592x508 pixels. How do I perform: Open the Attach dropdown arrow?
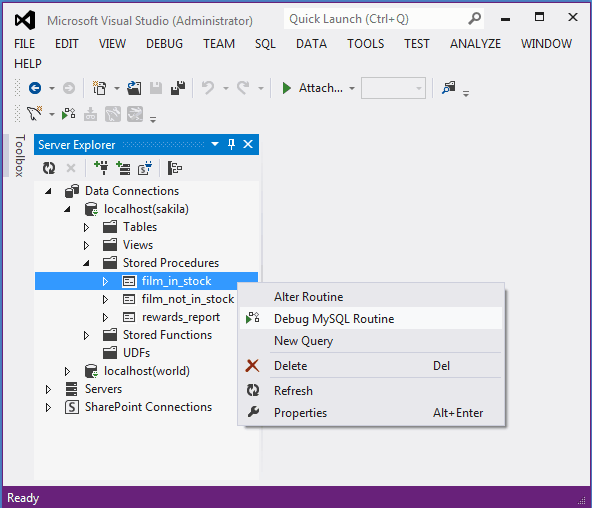(x=352, y=88)
